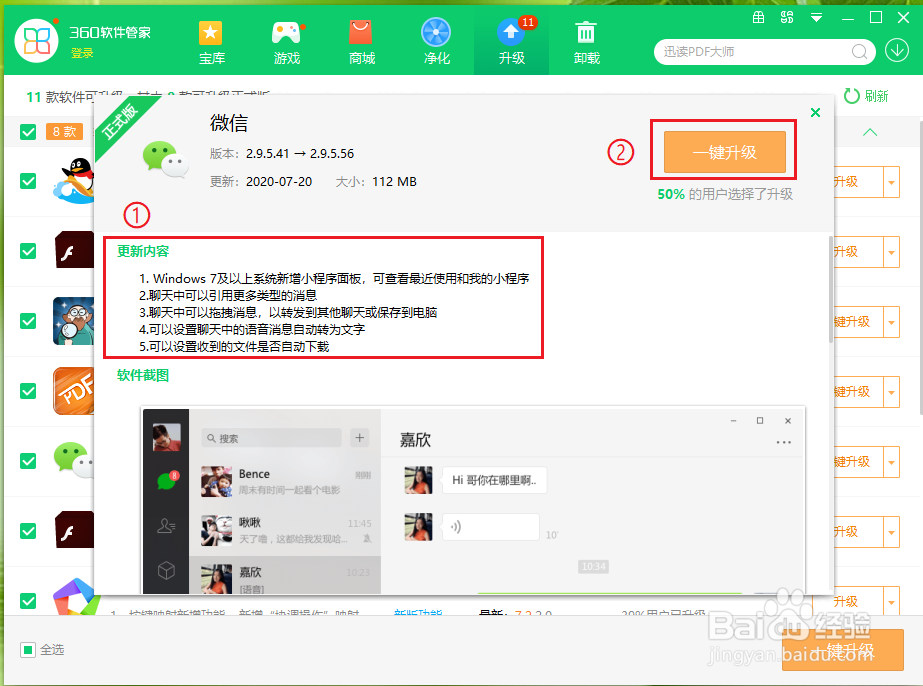Open the 净化 fan icon tab

click(x=436, y=42)
